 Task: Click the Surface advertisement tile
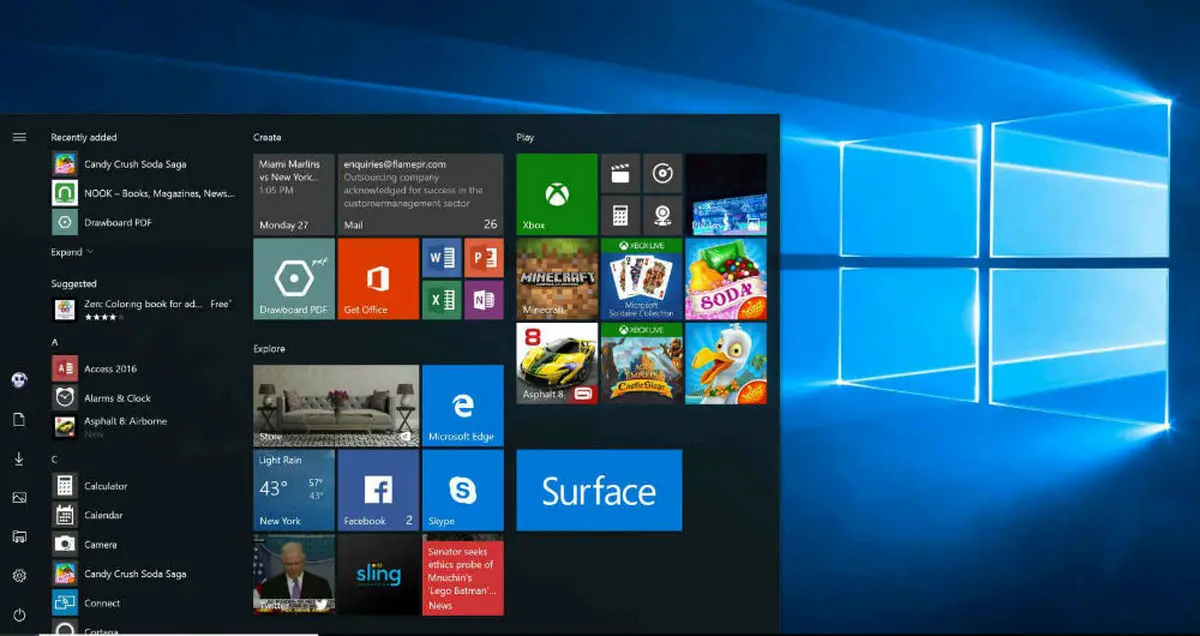(598, 490)
